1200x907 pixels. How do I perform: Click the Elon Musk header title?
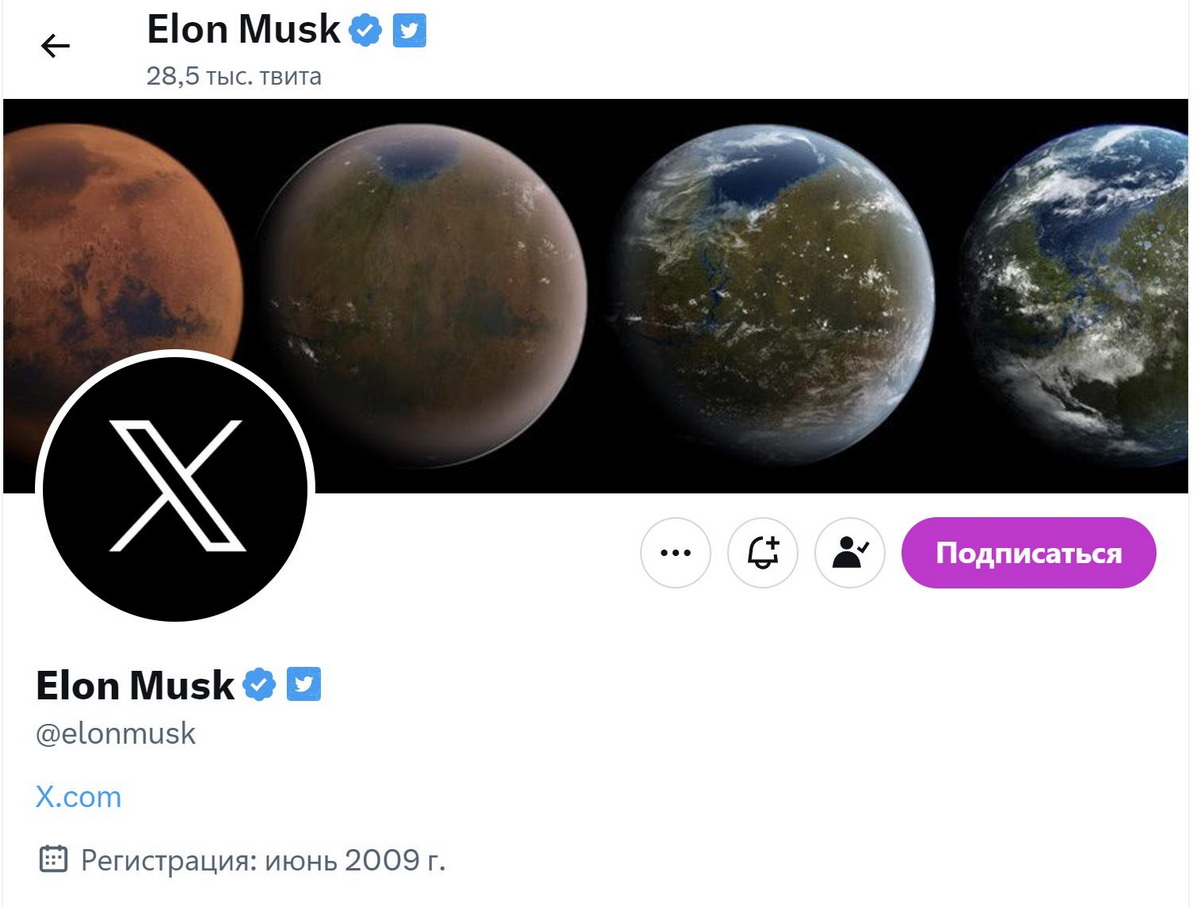point(244,30)
